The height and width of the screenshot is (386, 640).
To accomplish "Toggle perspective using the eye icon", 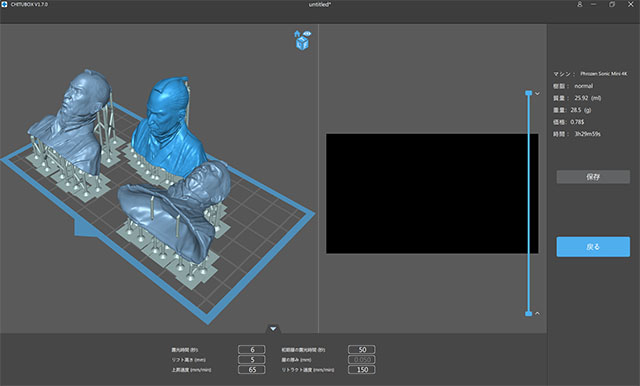I will [307, 33].
